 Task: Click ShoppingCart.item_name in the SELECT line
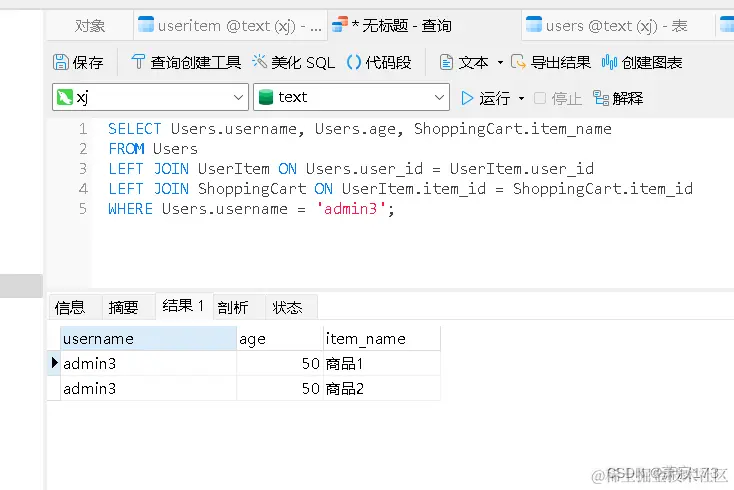[x=513, y=129]
